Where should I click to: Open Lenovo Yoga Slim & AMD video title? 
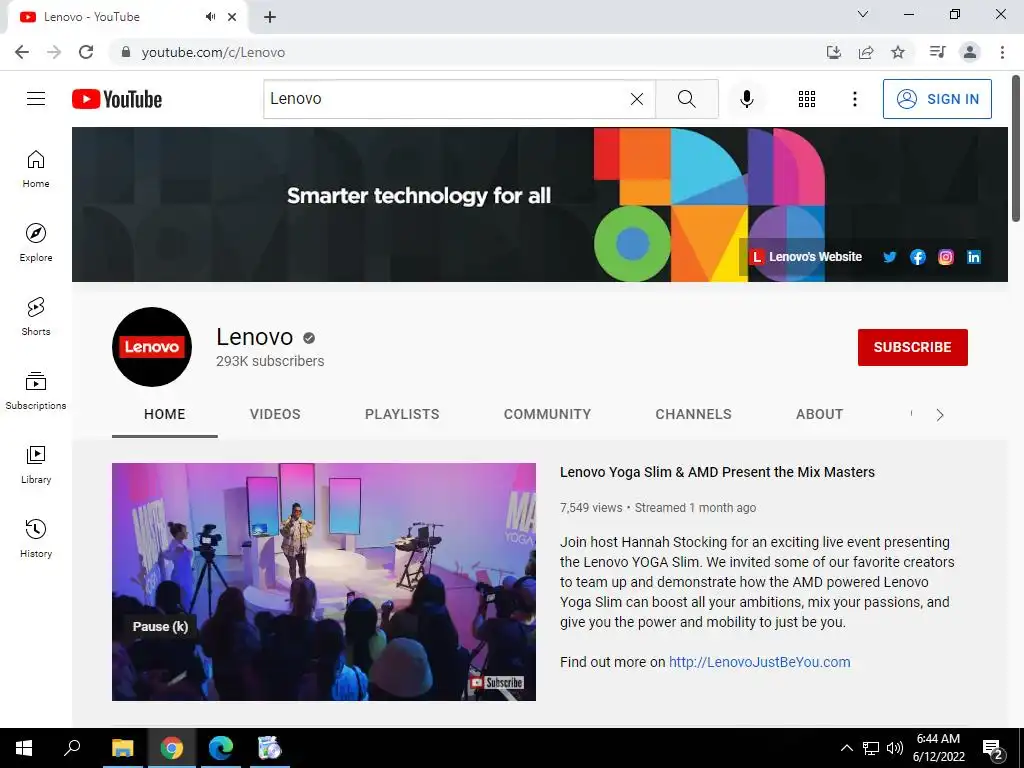coord(717,472)
